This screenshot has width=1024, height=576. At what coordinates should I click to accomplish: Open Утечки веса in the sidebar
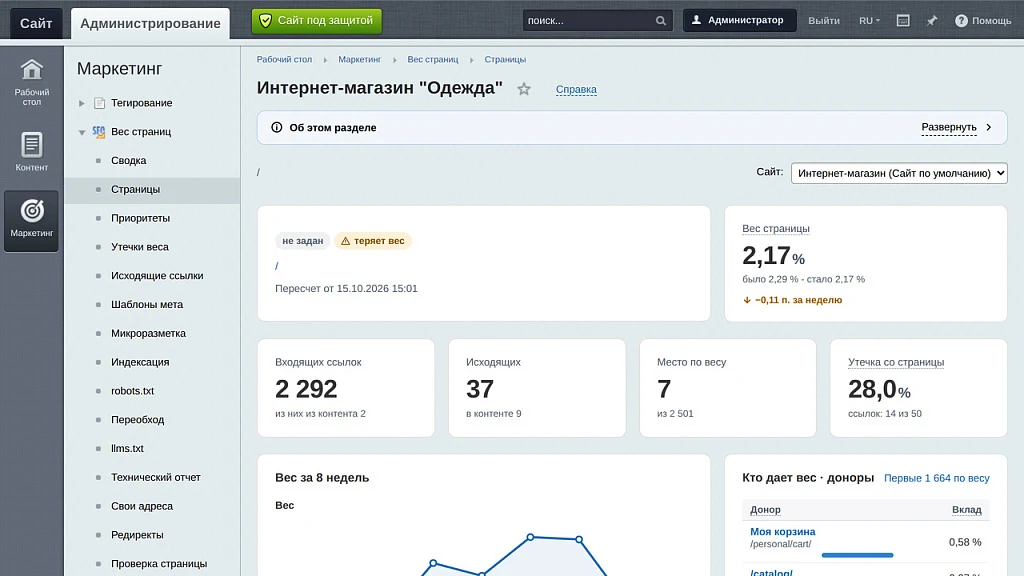coord(140,247)
